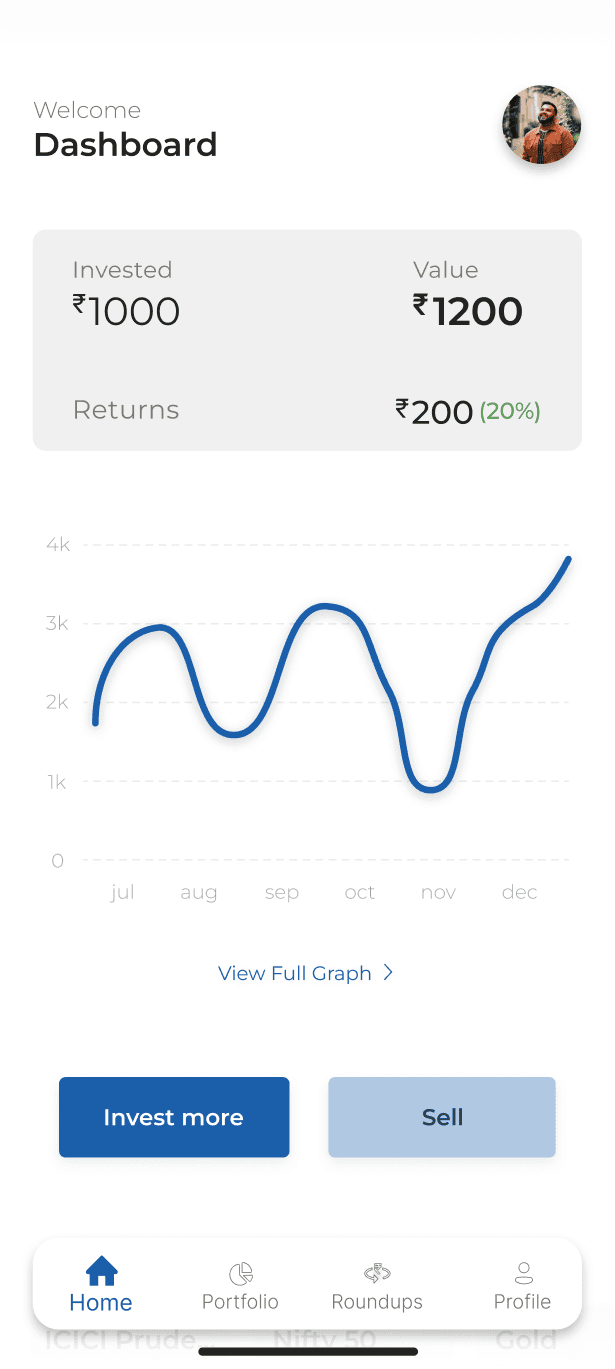Tap the blue graph line peak near dec
The height and width of the screenshot is (1369, 615).
click(568, 560)
